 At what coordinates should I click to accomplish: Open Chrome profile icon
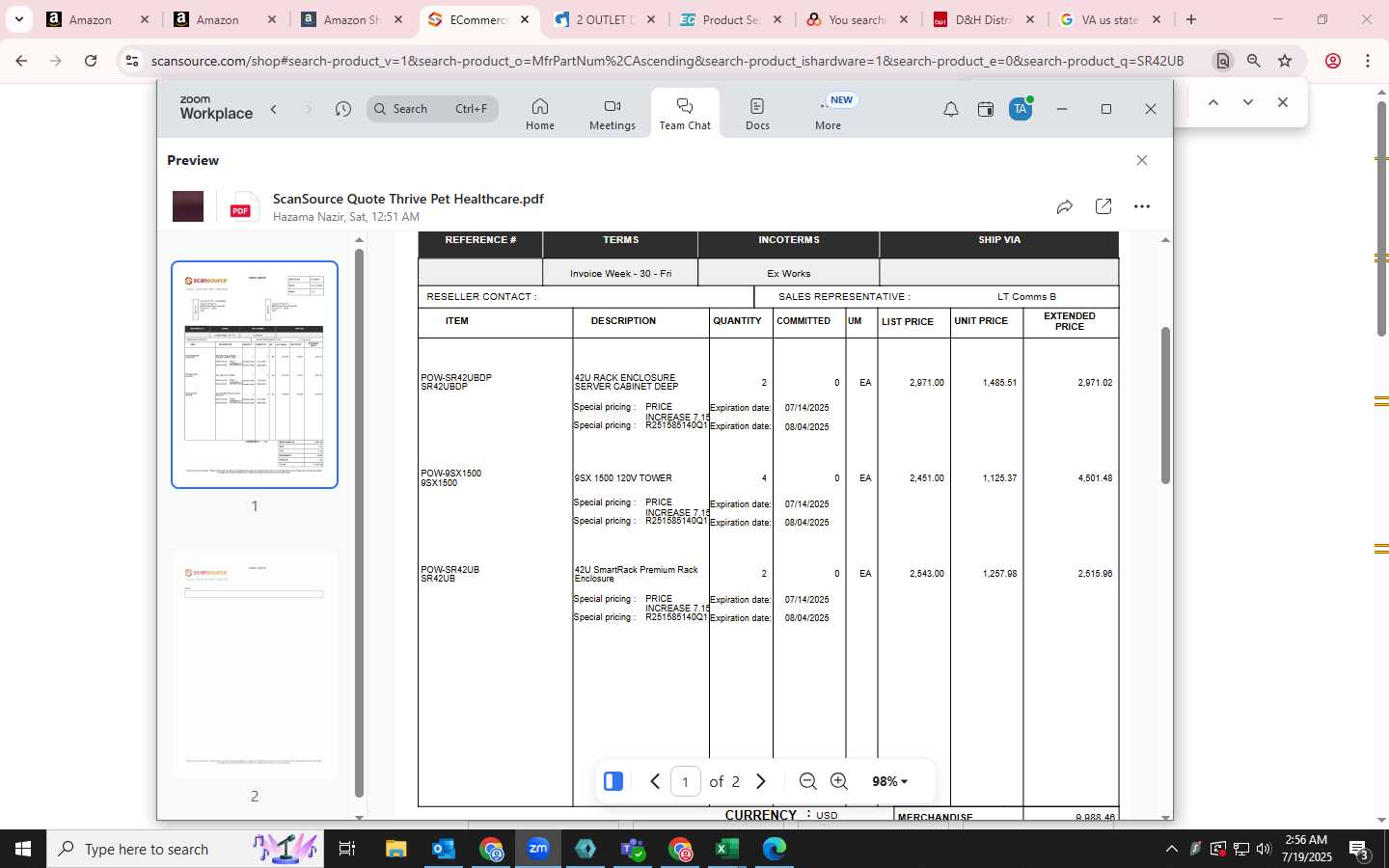pyautogui.click(x=1333, y=61)
